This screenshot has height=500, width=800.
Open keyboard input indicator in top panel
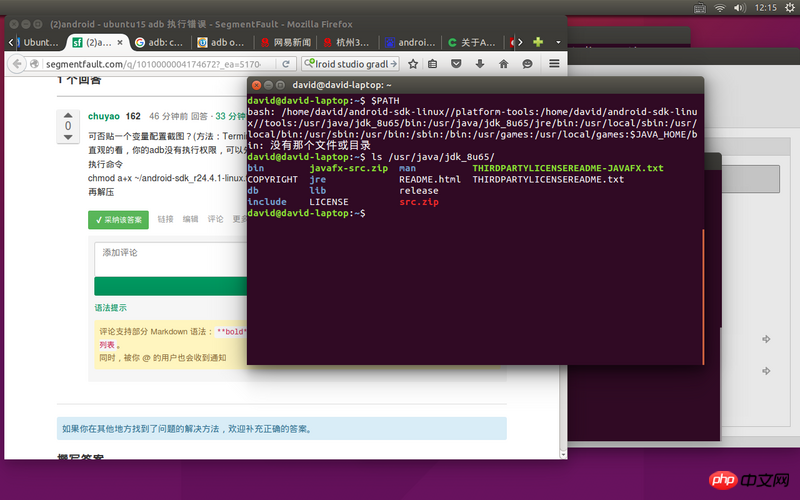click(700, 8)
